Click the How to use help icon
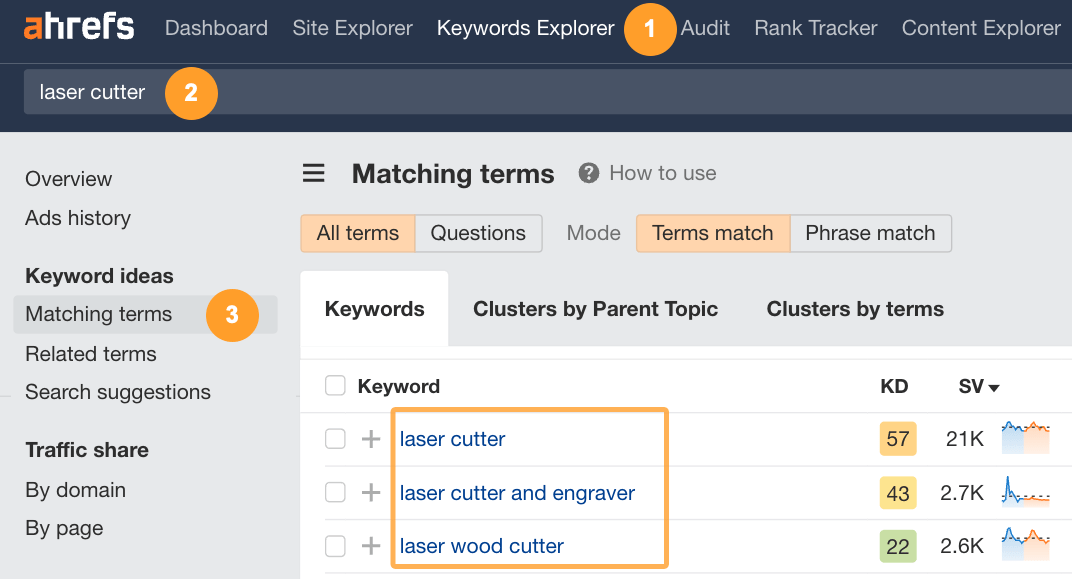The image size is (1072, 579). [x=588, y=172]
